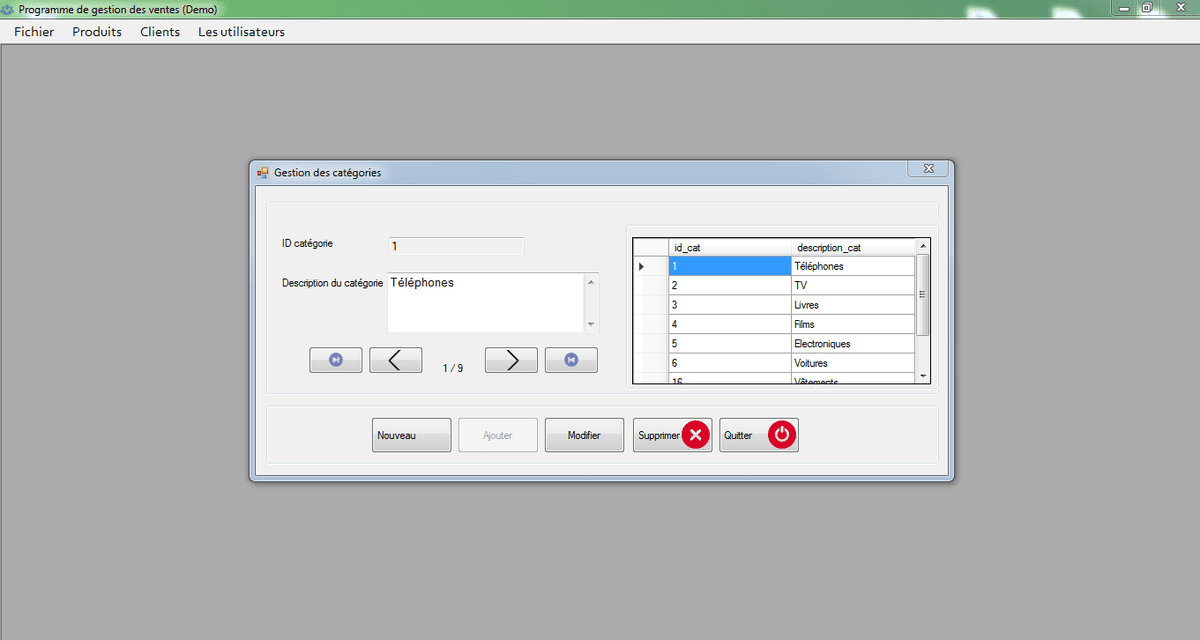The height and width of the screenshot is (640, 1200).
Task: Click the Nouveau button
Action: 411,435
